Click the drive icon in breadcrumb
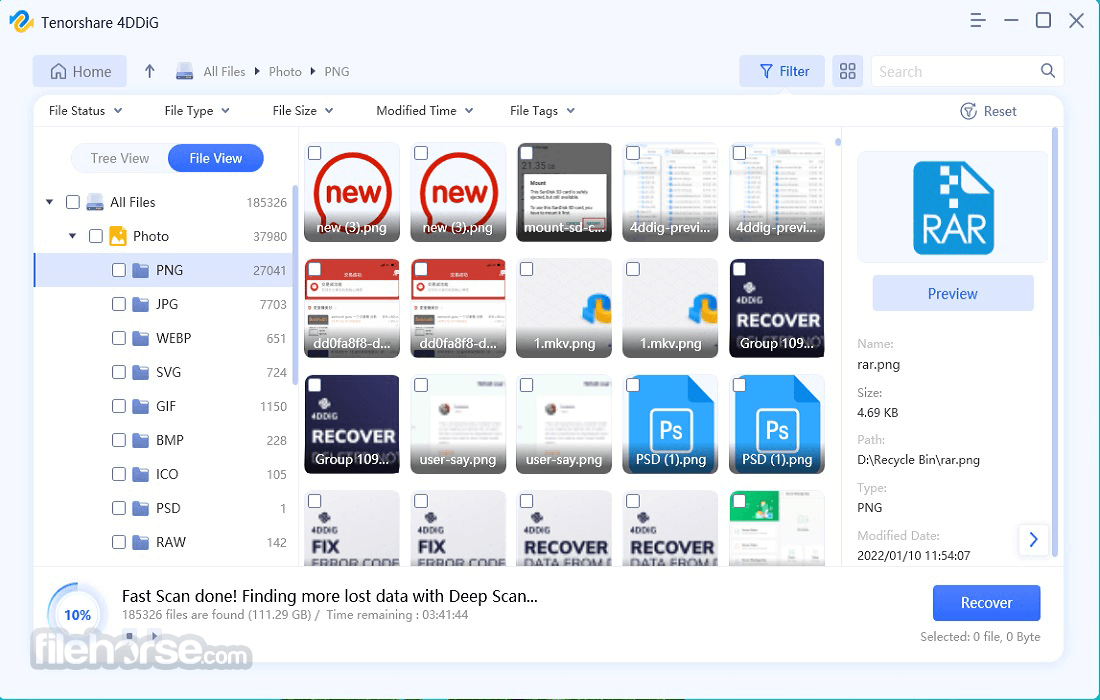The width and height of the screenshot is (1100, 700). (185, 71)
